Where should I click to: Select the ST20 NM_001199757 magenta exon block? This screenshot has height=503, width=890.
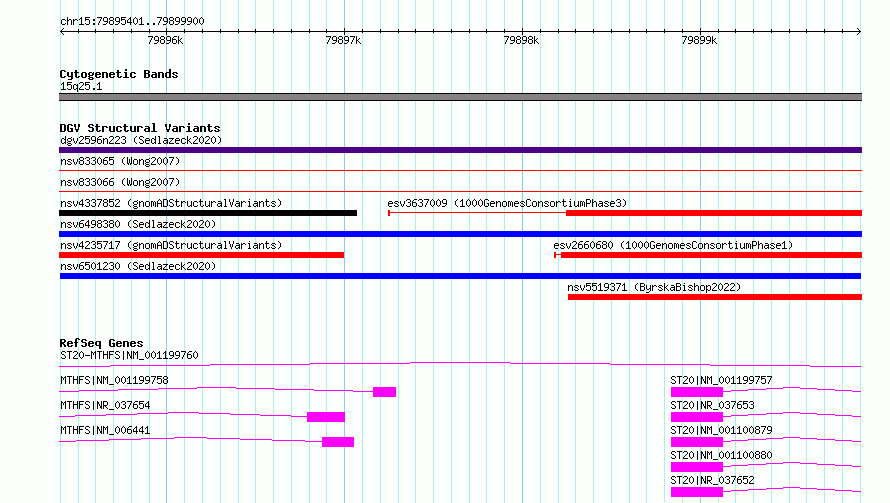[x=697, y=392]
